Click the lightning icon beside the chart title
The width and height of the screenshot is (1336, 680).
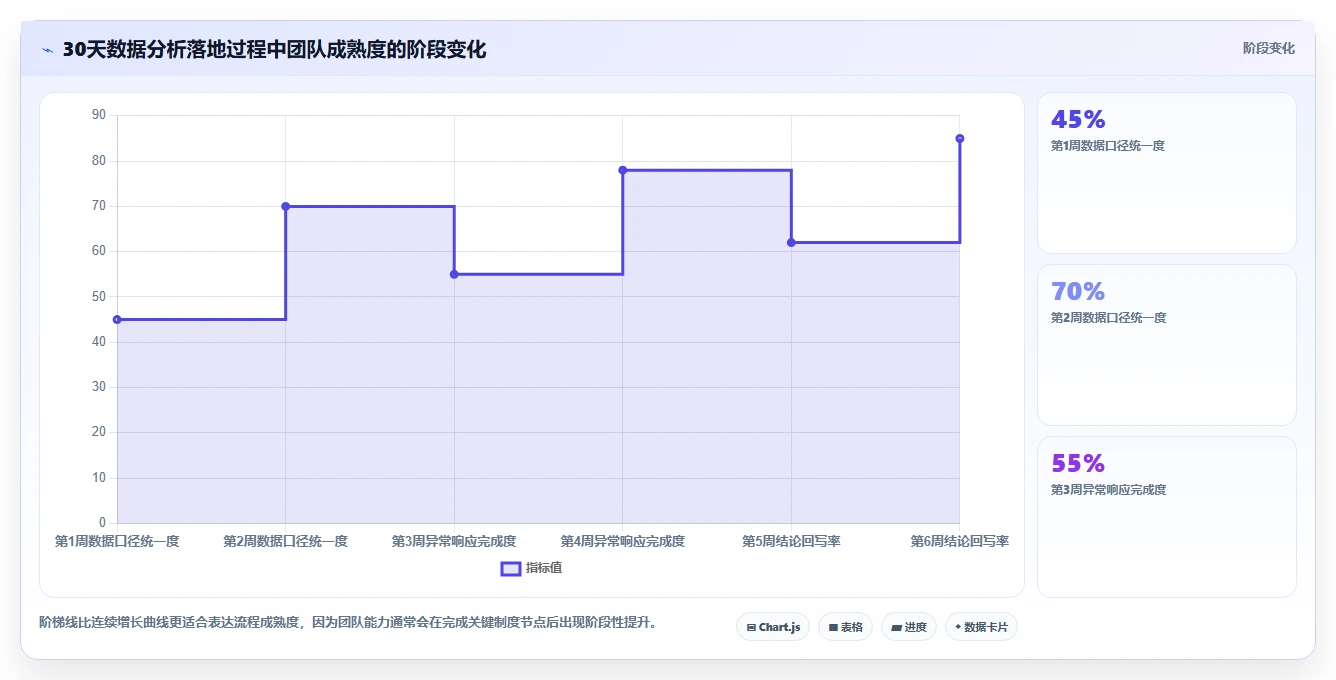(48, 50)
